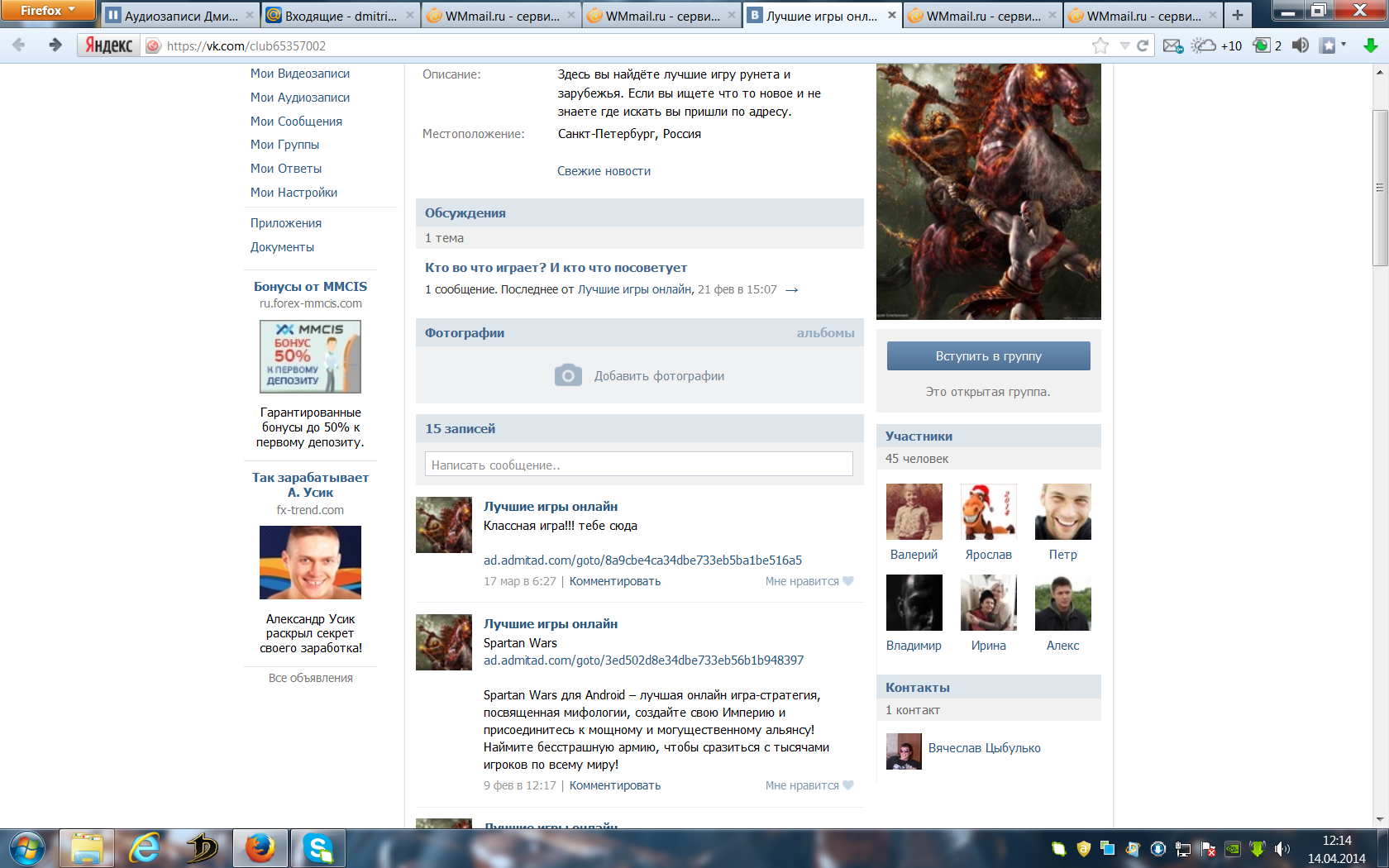Screen dimensions: 1389x868
Task: Switch to the last WMmail.ru tab
Action: pyautogui.click(x=1143, y=15)
